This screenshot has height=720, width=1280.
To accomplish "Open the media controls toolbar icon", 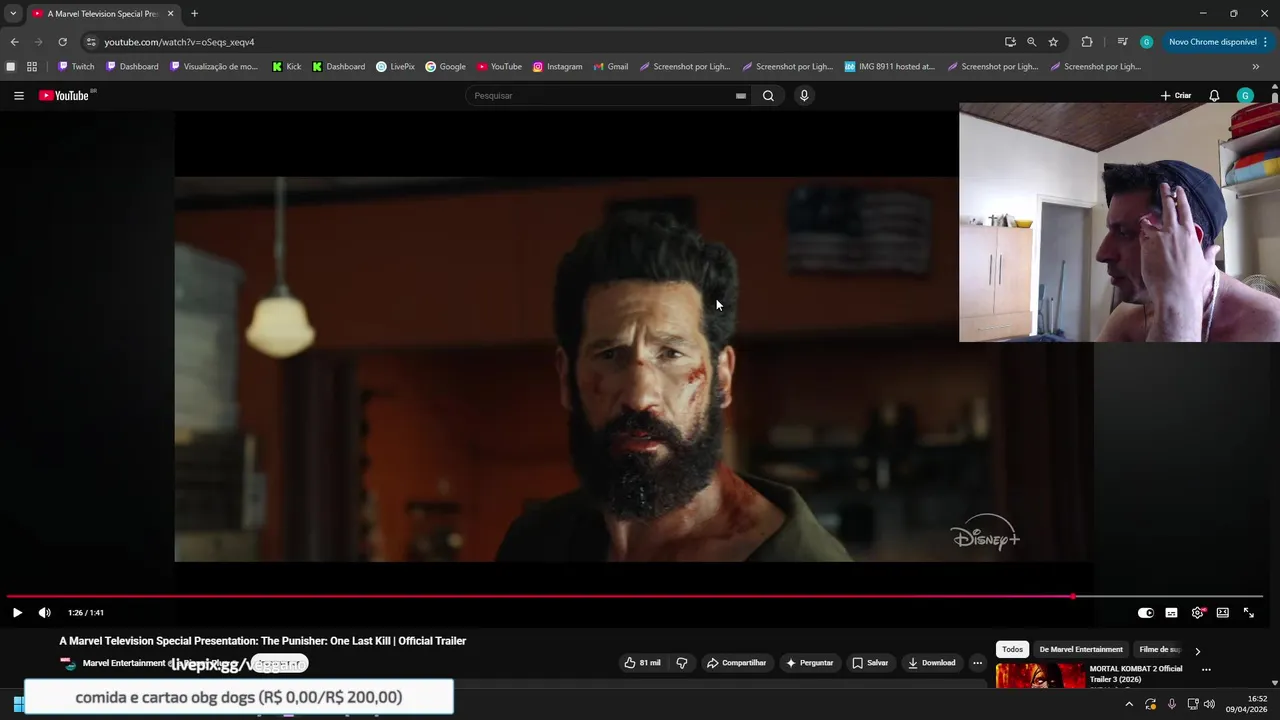I will click(x=1122, y=42).
